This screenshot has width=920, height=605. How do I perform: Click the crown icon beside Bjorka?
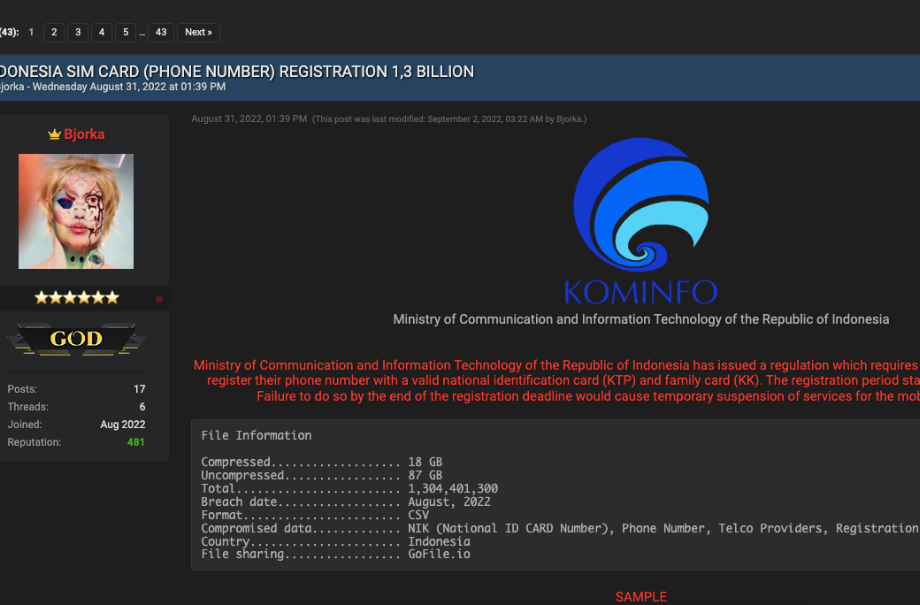55,134
